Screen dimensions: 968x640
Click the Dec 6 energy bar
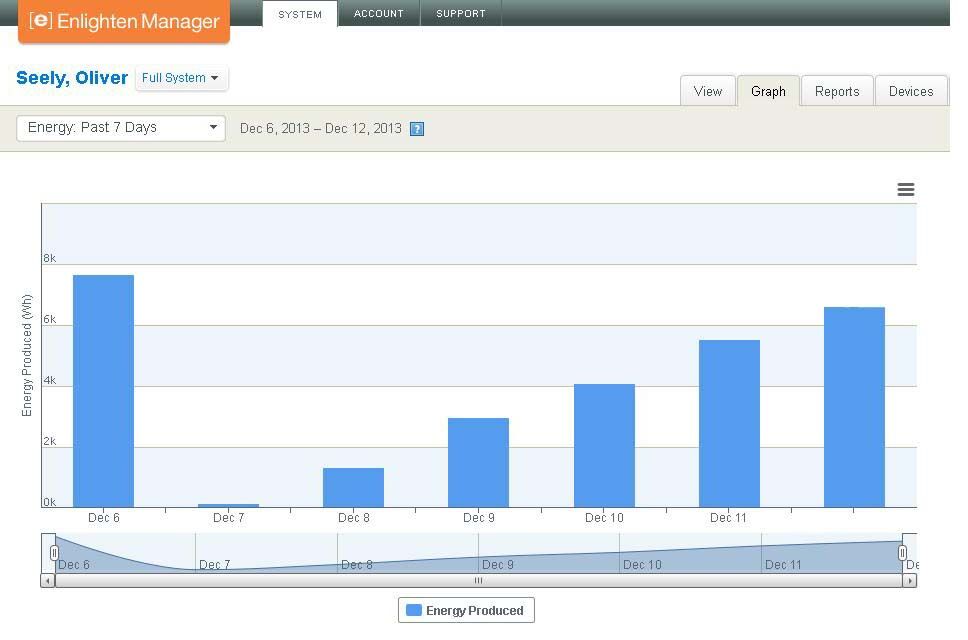pyautogui.click(x=103, y=391)
